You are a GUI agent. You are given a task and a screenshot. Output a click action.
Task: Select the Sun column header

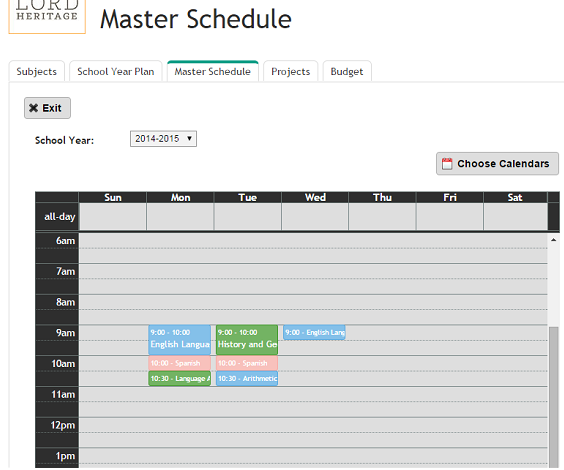coord(113,197)
